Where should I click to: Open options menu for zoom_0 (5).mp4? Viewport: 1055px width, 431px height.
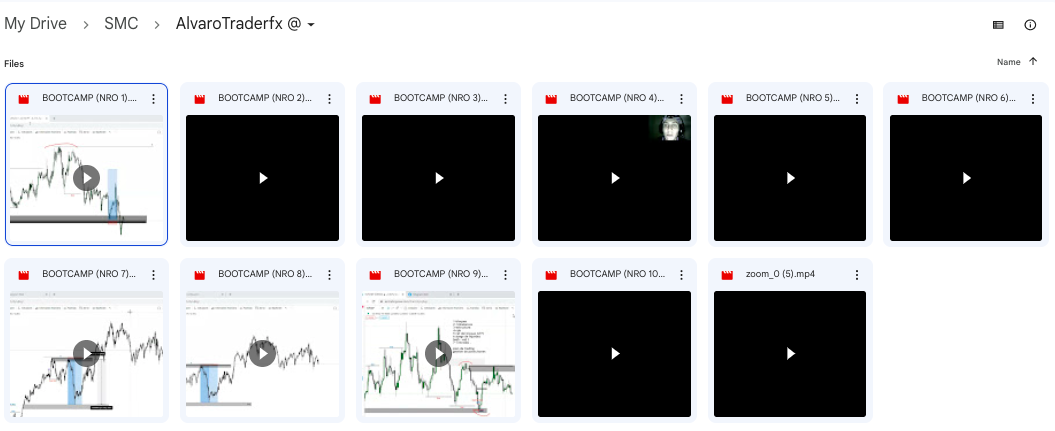(857, 275)
